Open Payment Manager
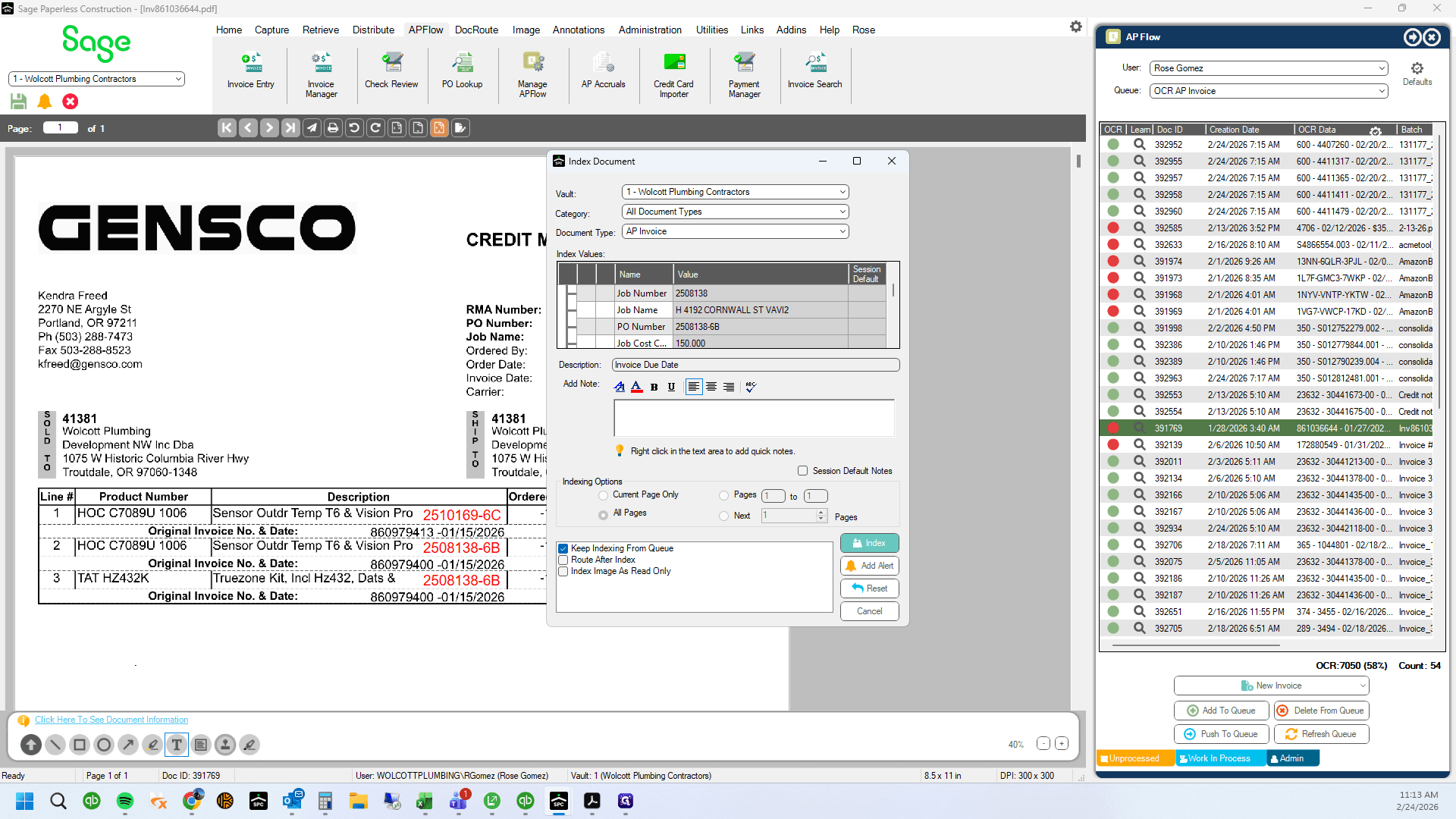The image size is (1456, 819). click(x=744, y=75)
